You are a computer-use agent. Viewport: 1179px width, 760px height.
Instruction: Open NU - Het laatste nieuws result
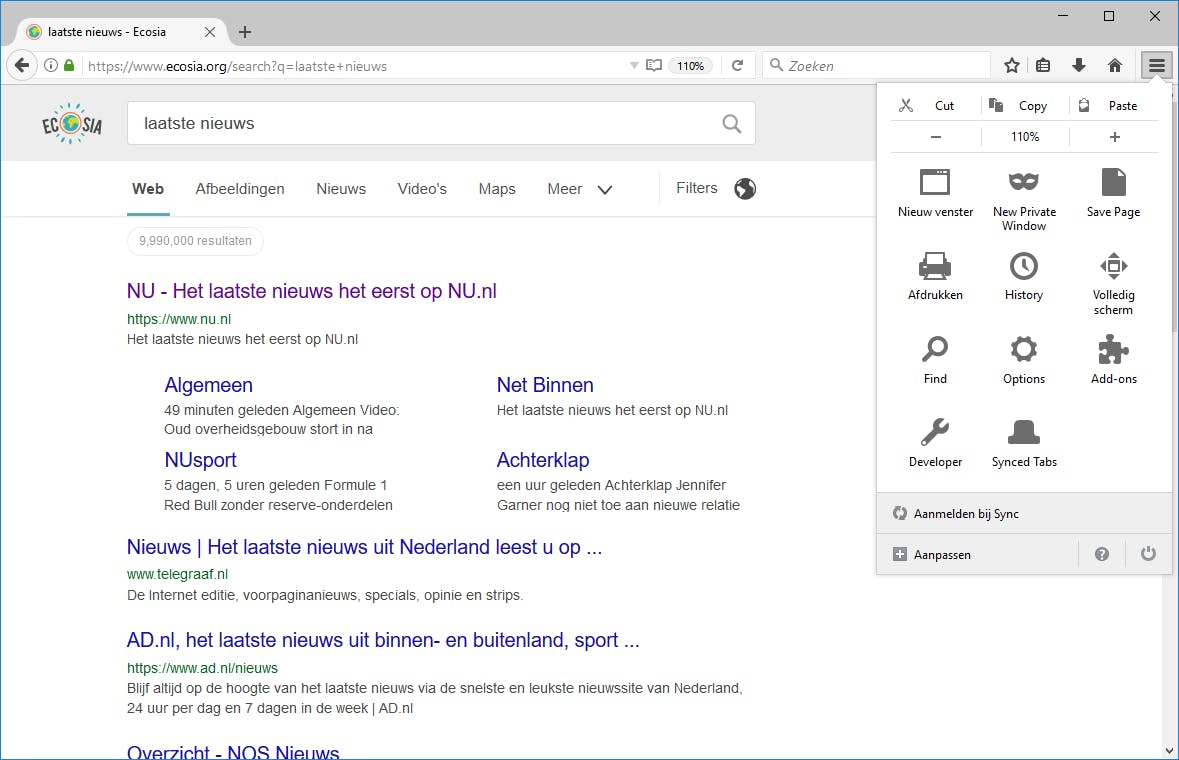click(311, 291)
